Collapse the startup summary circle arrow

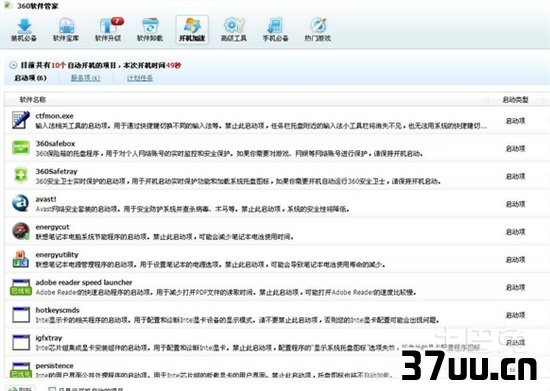(13, 65)
